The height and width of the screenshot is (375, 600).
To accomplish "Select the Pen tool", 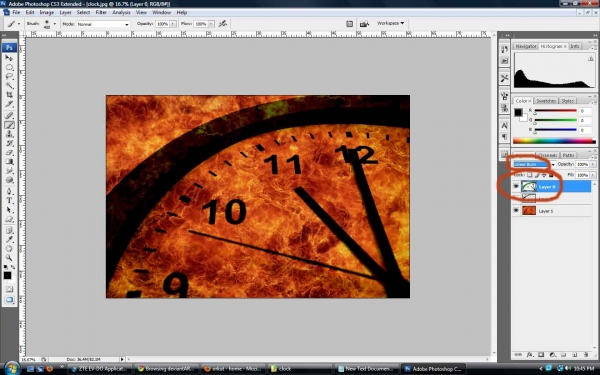I will tap(9, 191).
